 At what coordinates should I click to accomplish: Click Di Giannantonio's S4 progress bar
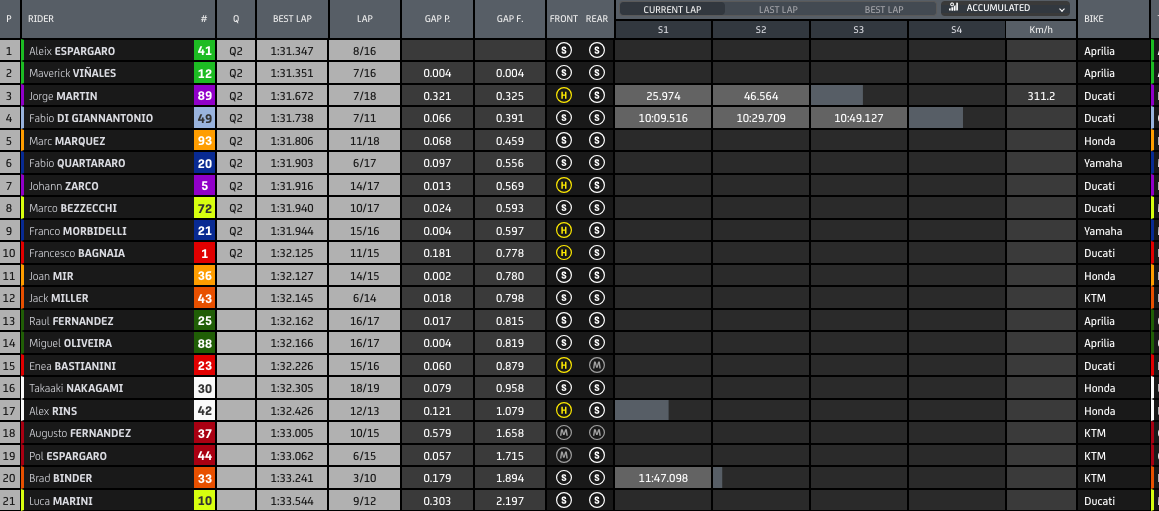pos(936,118)
